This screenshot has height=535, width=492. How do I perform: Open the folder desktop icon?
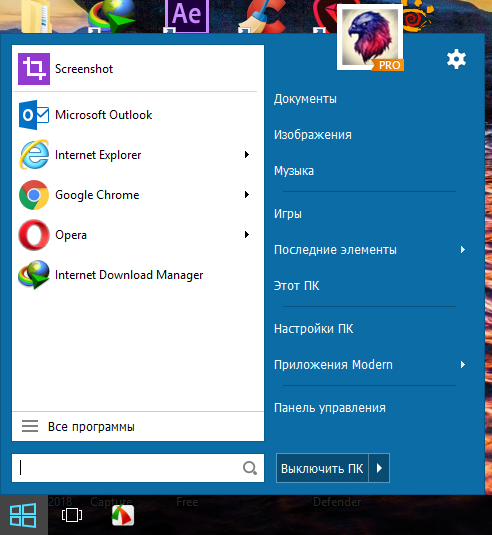pos(37,16)
